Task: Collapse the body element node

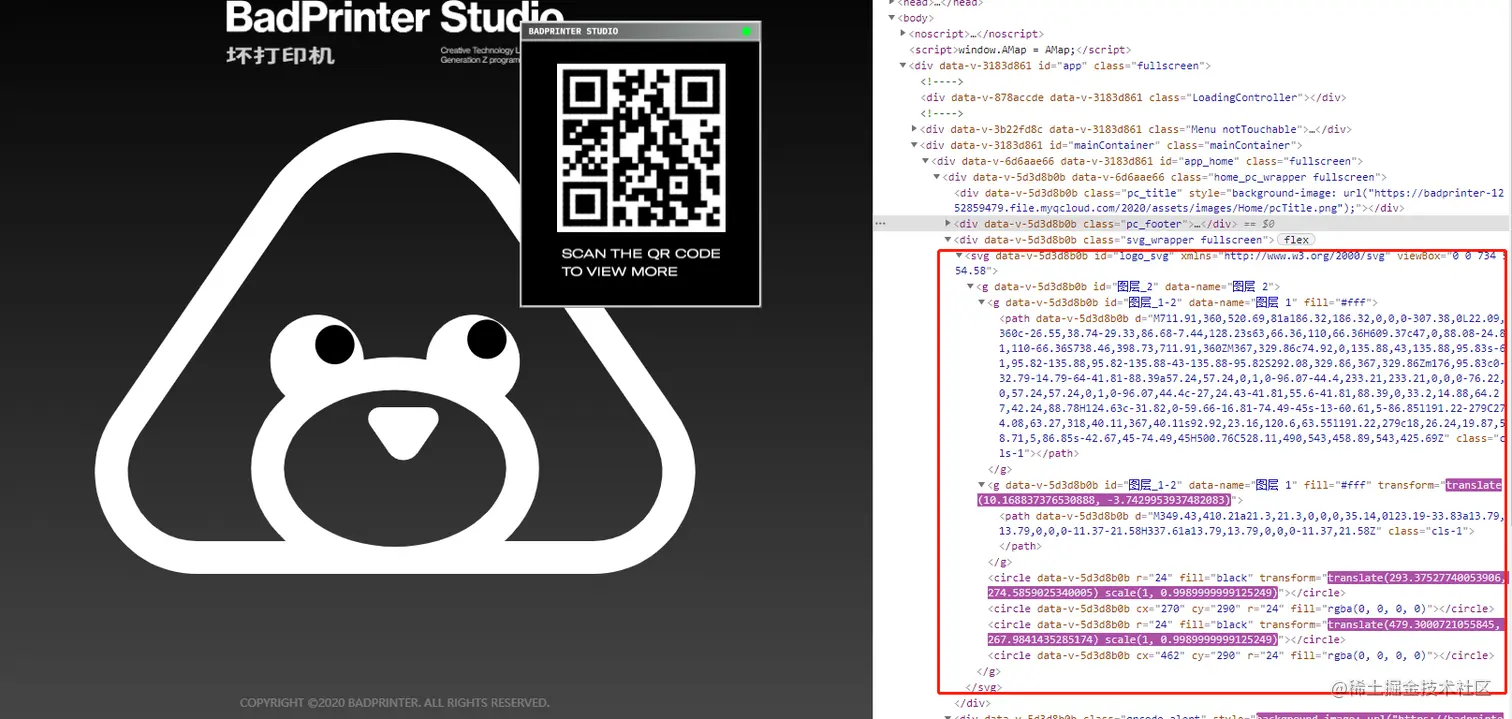Action: pyautogui.click(x=894, y=18)
